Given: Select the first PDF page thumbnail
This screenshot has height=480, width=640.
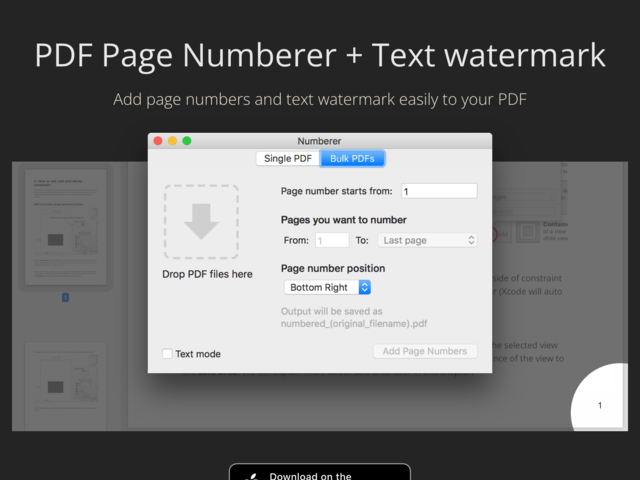Looking at the screenshot, I should click(x=66, y=228).
